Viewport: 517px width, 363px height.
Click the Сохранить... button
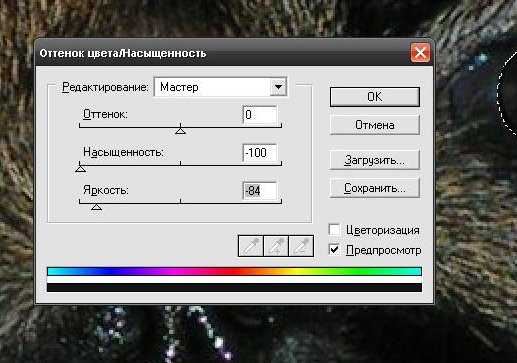(x=375, y=188)
